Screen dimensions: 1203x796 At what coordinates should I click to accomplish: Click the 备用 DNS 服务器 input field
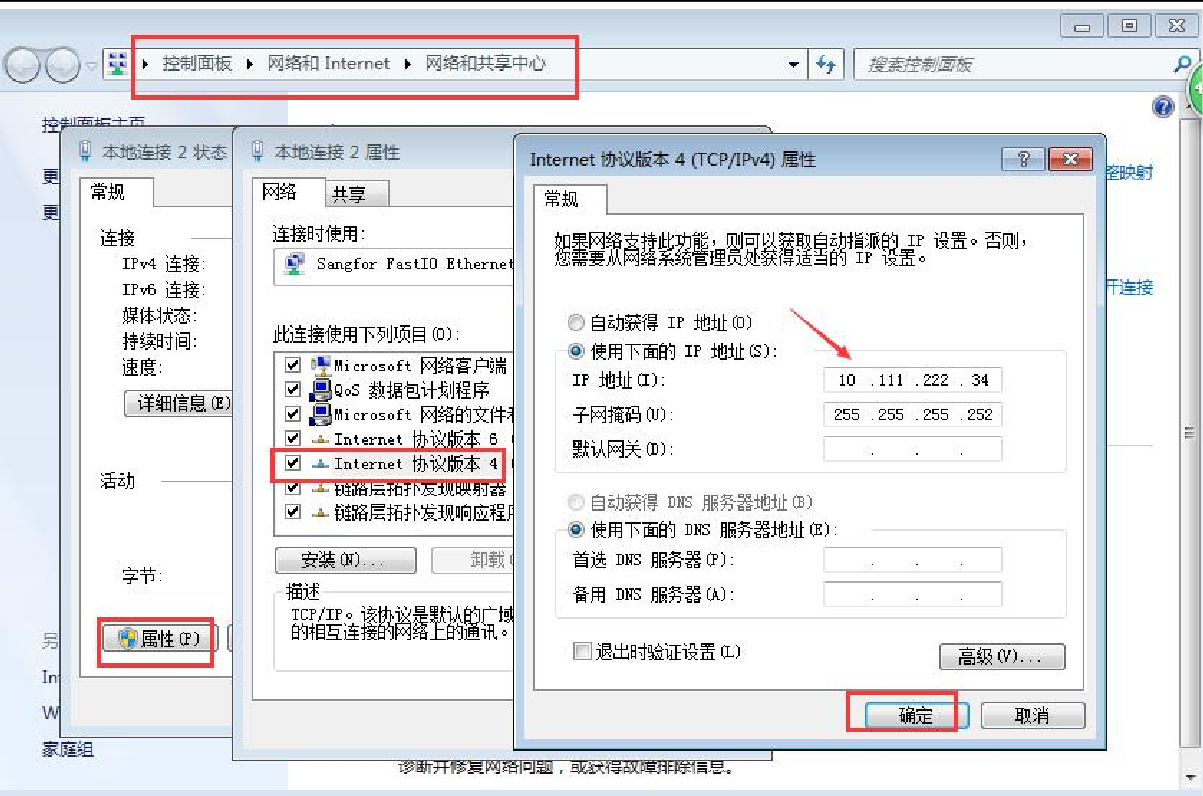point(912,594)
